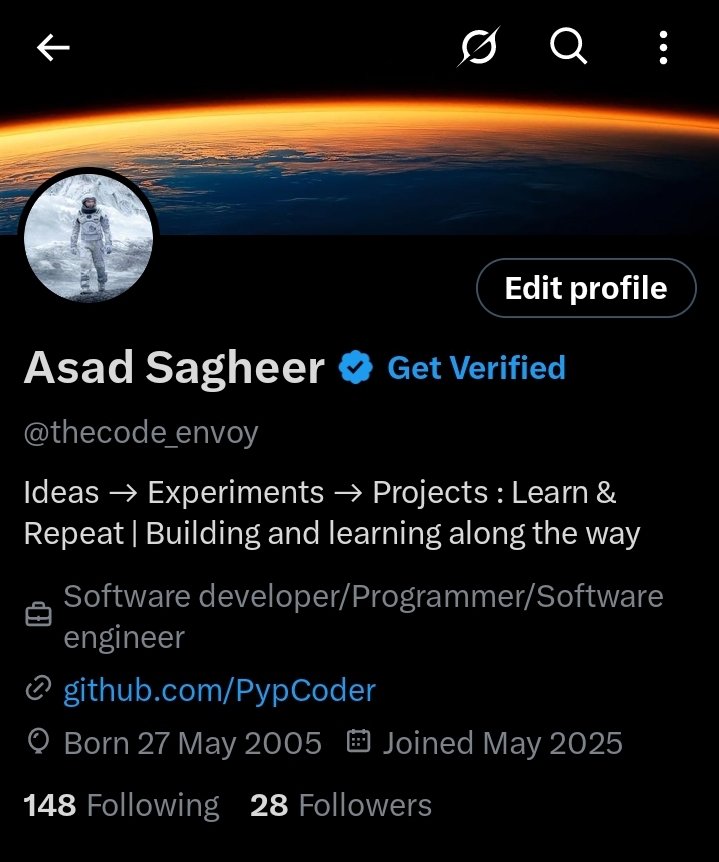The height and width of the screenshot is (862, 719).
Task: Tap the search magnifier icon
Action: [x=568, y=47]
